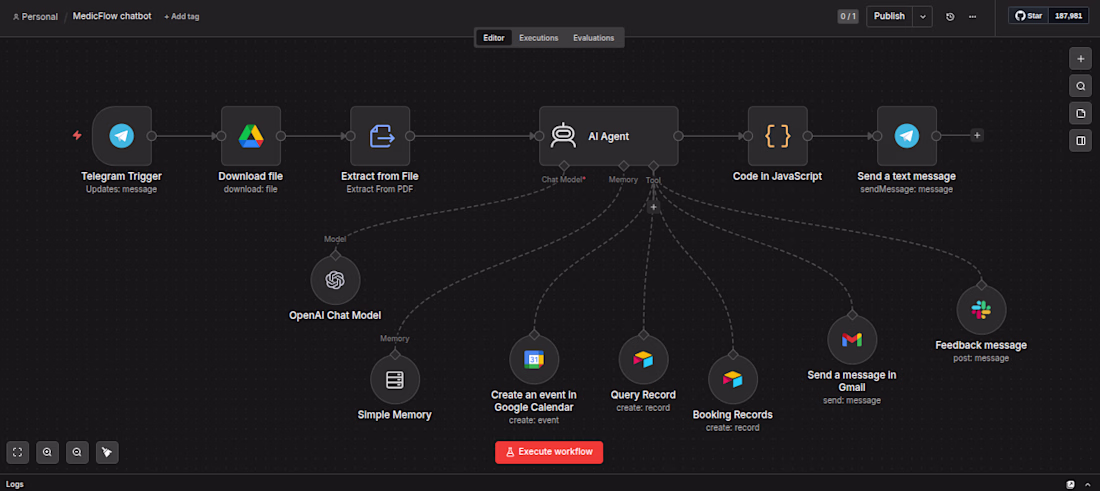
Task: Zoom in on the canvas
Action: [47, 452]
